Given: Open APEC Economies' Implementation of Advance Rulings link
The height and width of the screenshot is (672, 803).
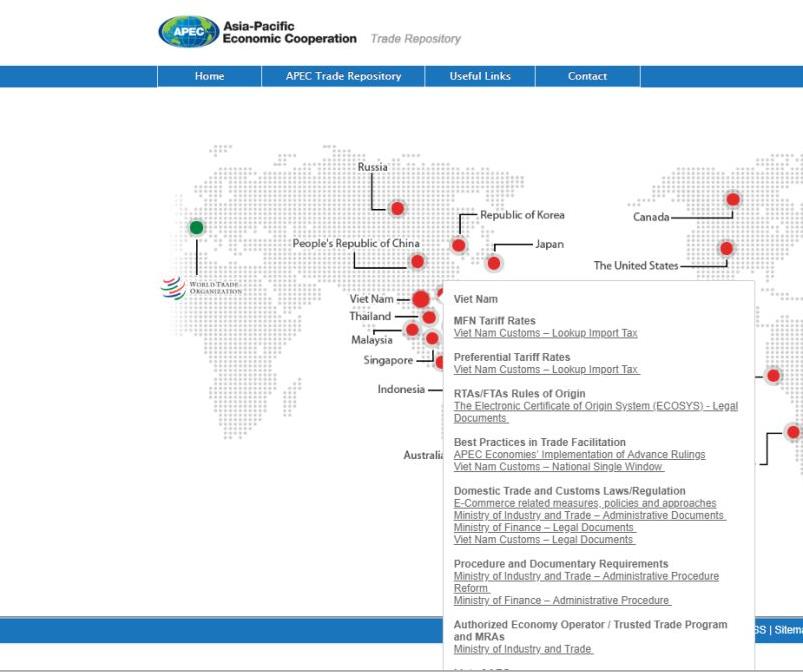Looking at the screenshot, I should (x=579, y=454).
